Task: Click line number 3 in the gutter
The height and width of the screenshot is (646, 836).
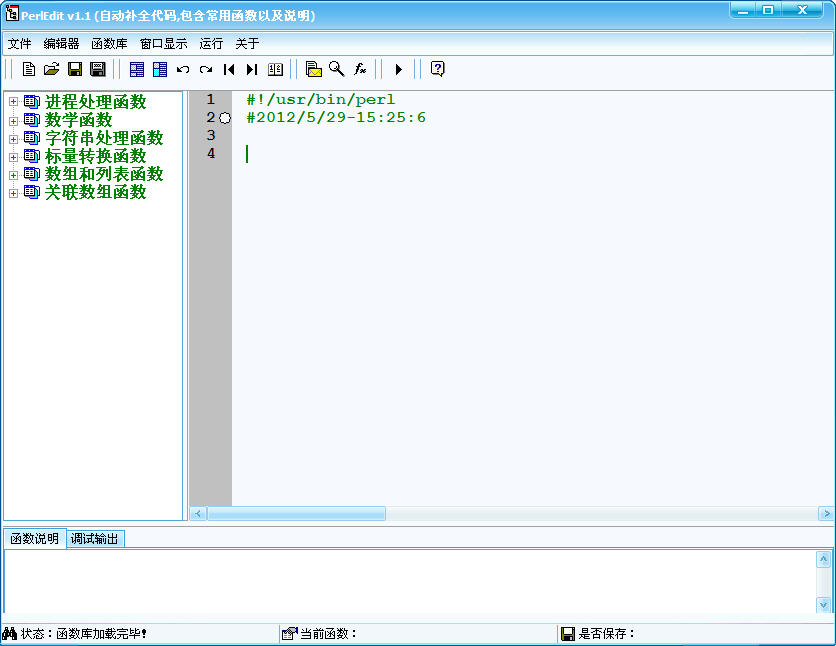Action: pos(211,135)
